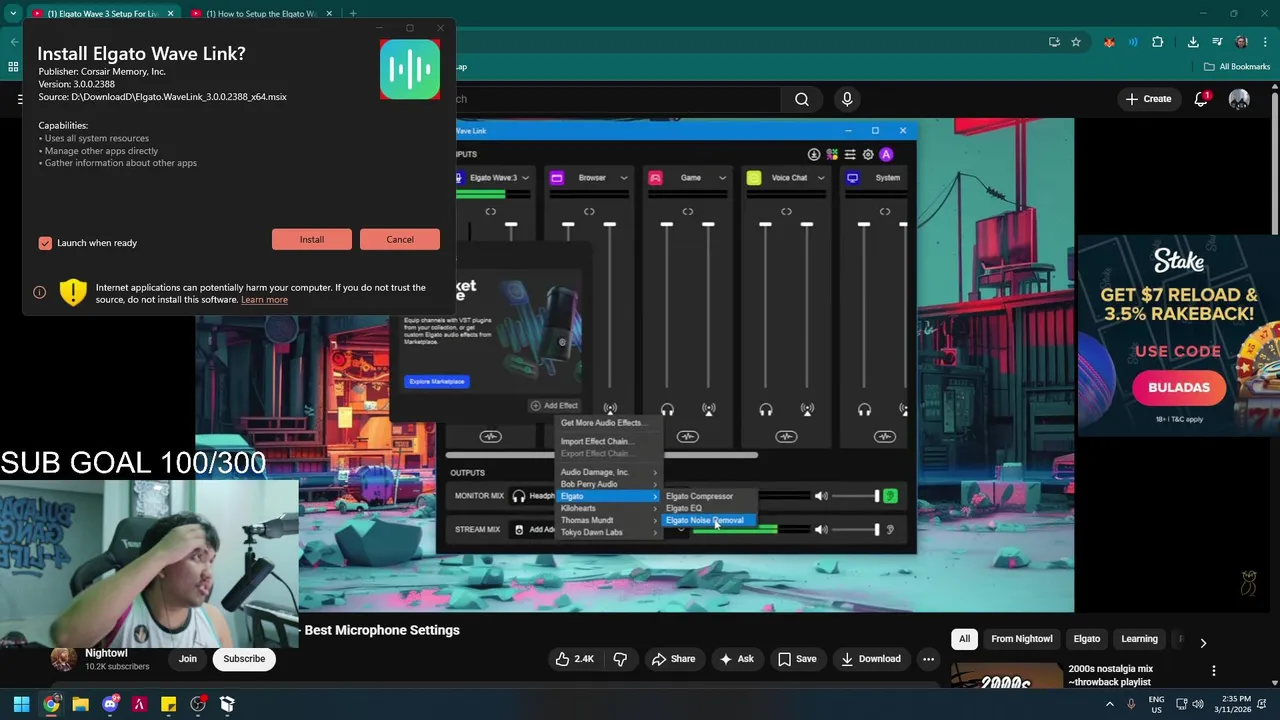This screenshot has height=720, width=1280.
Task: Expand the Thomas Mundt submenu
Action: pyautogui.click(x=609, y=520)
